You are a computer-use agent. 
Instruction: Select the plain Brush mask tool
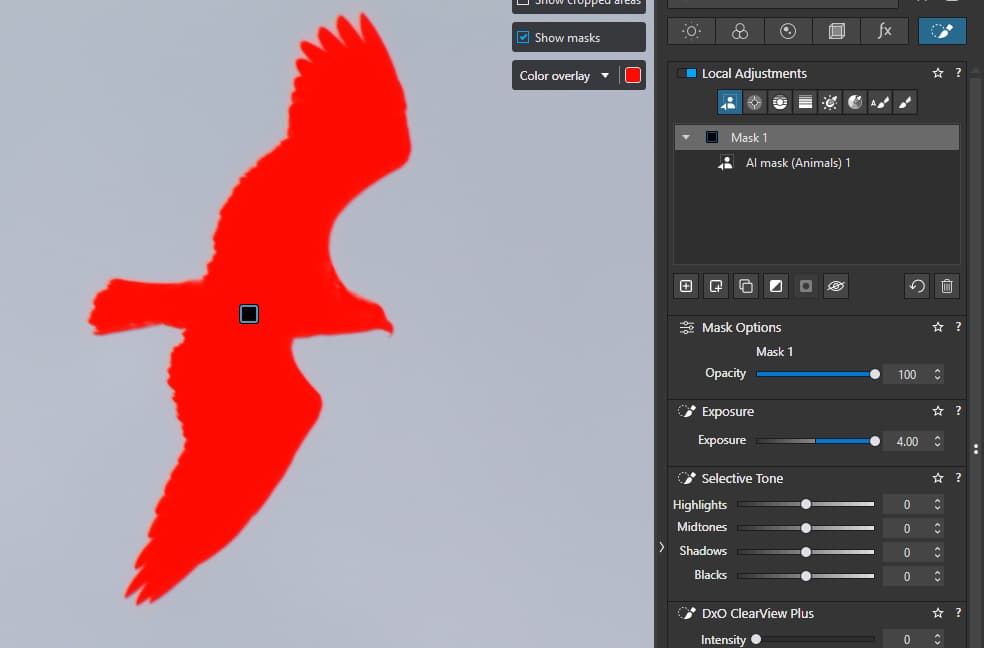(904, 102)
